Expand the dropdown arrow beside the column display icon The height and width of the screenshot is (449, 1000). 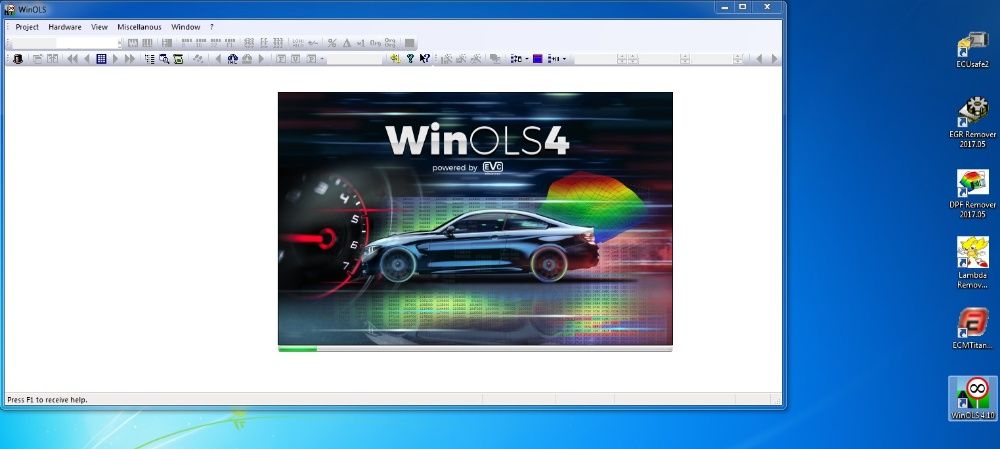tap(564, 59)
